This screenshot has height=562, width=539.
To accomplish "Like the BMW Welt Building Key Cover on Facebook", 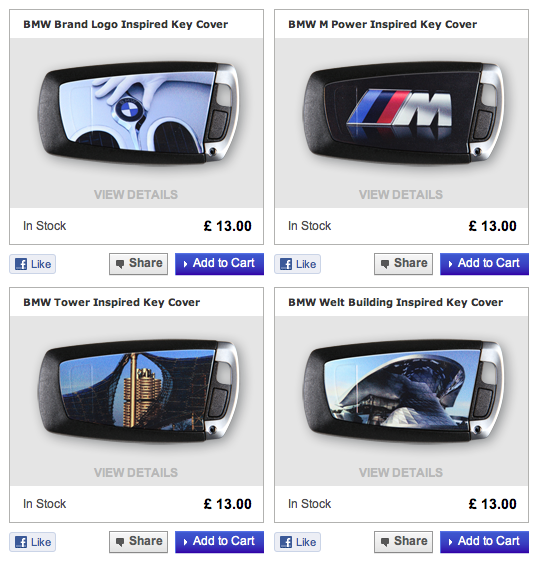I will tap(297, 542).
